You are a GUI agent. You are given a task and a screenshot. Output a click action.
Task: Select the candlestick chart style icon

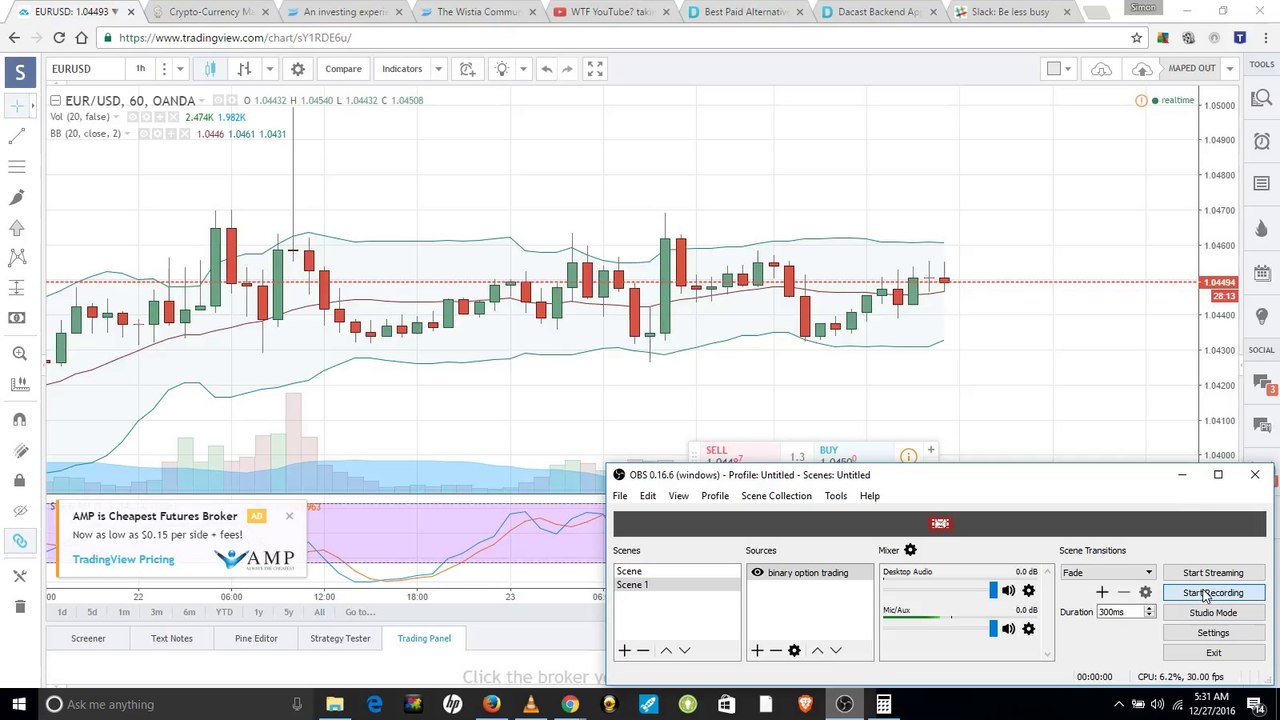pyautogui.click(x=210, y=69)
